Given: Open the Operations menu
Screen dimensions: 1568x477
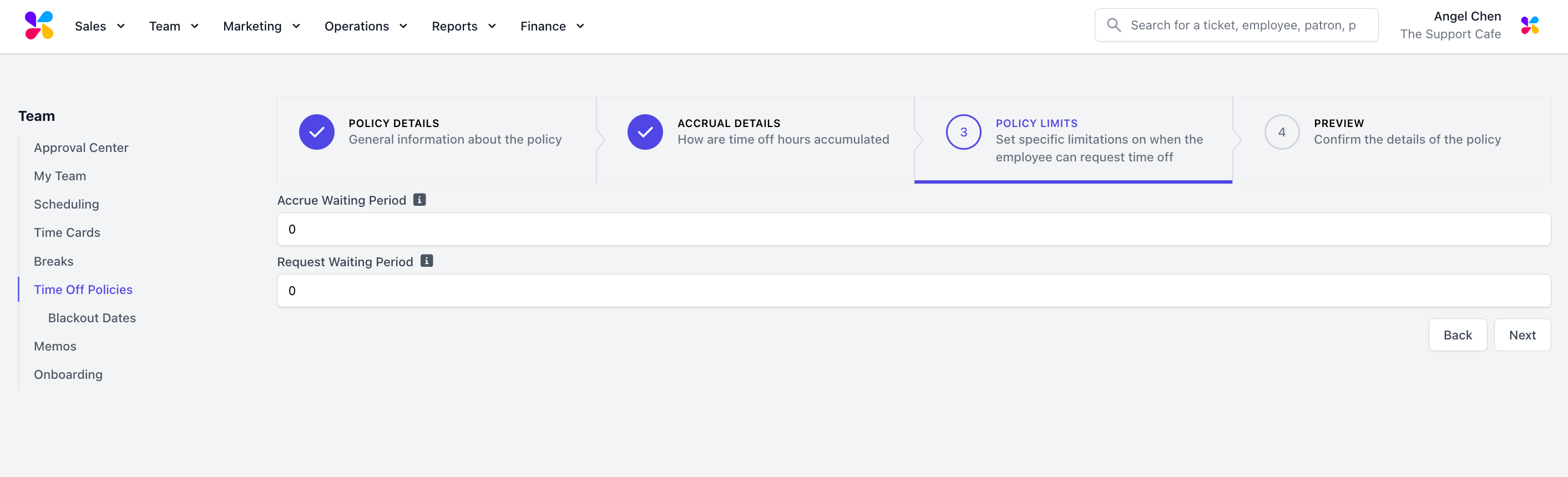Looking at the screenshot, I should (357, 26).
